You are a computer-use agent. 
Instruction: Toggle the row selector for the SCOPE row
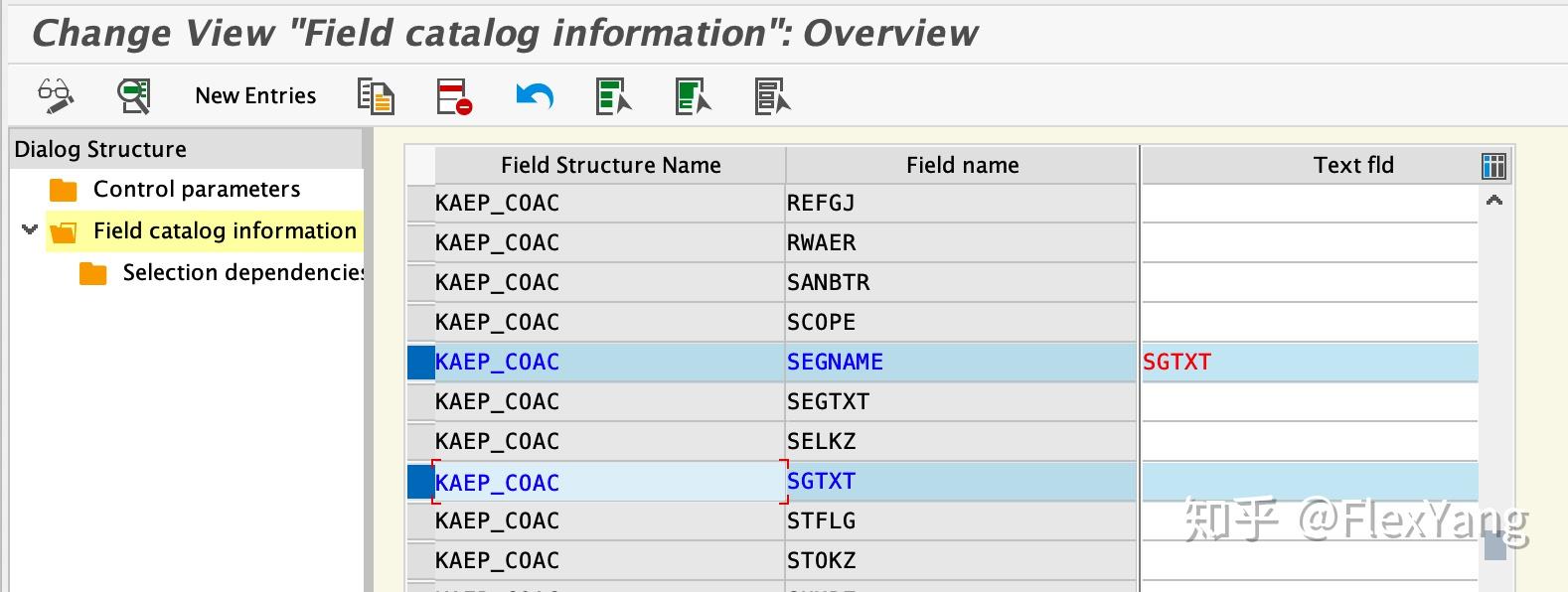[x=421, y=322]
